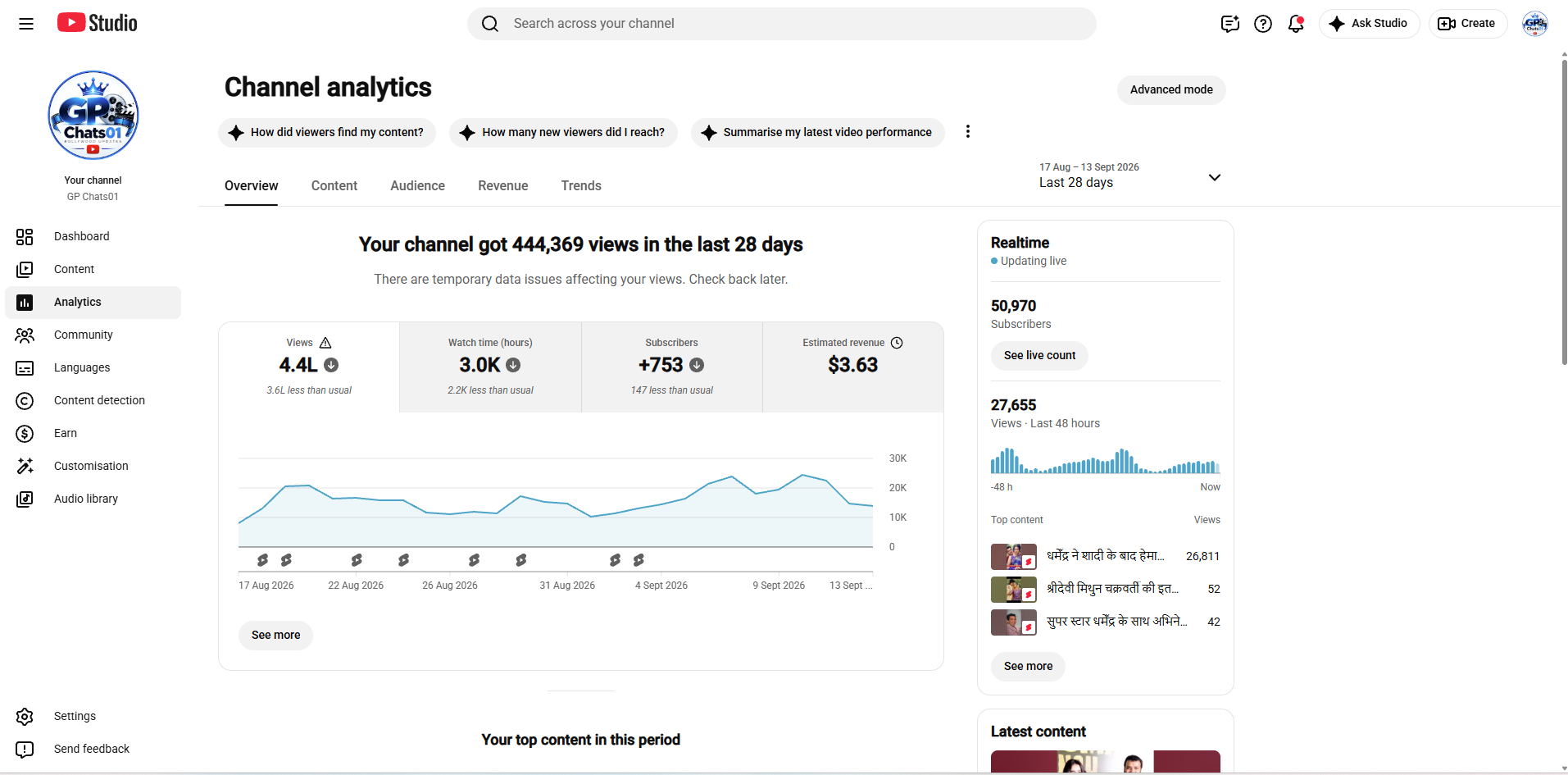Switch to the Content tab

point(334,186)
